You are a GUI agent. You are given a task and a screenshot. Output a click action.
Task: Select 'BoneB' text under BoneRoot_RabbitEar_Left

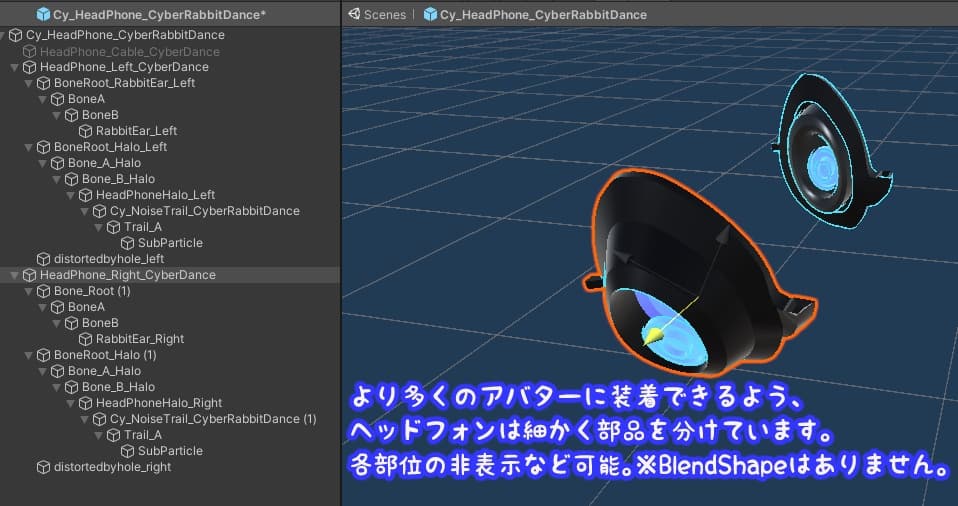[x=100, y=115]
